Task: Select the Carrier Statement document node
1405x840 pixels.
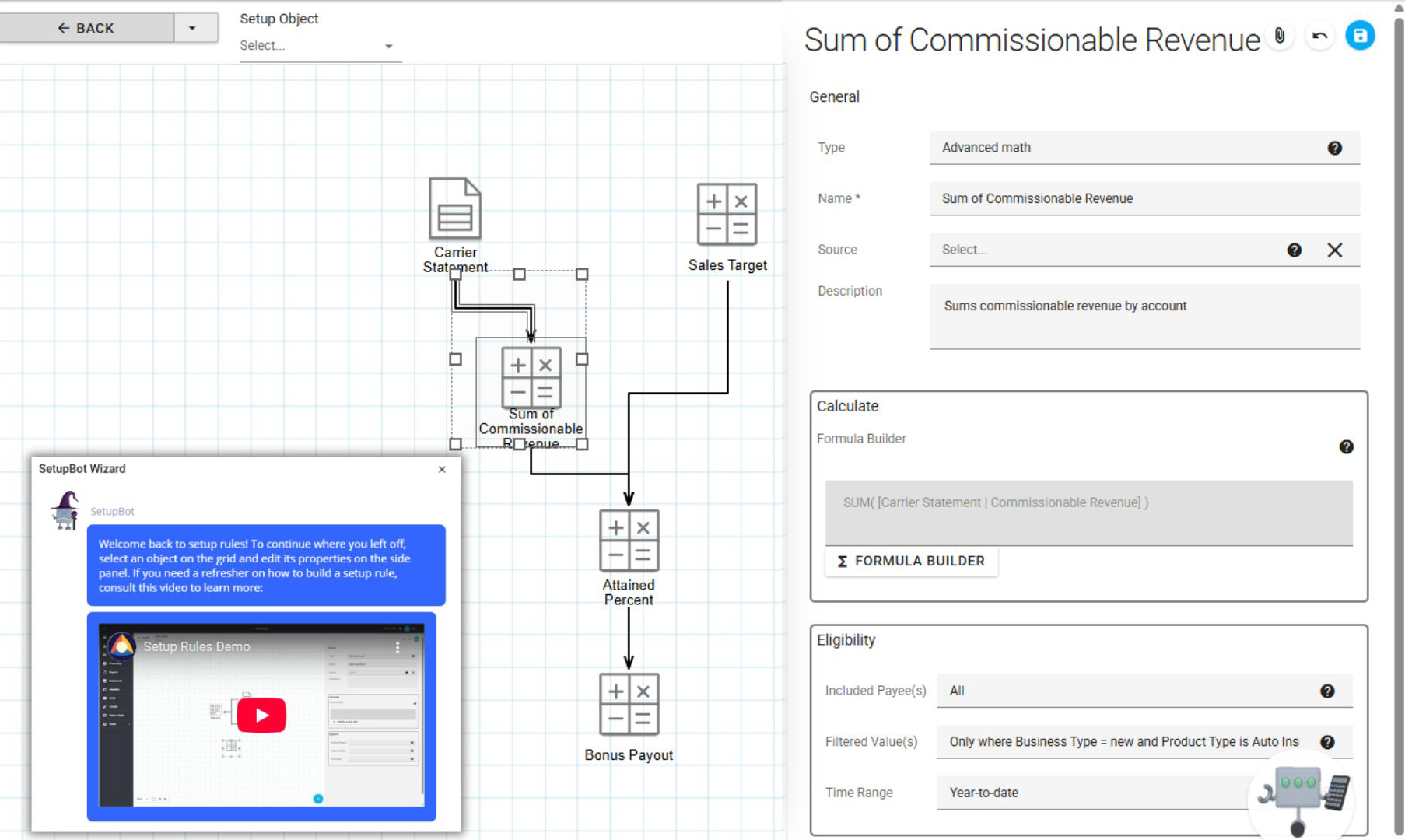Action: tap(455, 209)
